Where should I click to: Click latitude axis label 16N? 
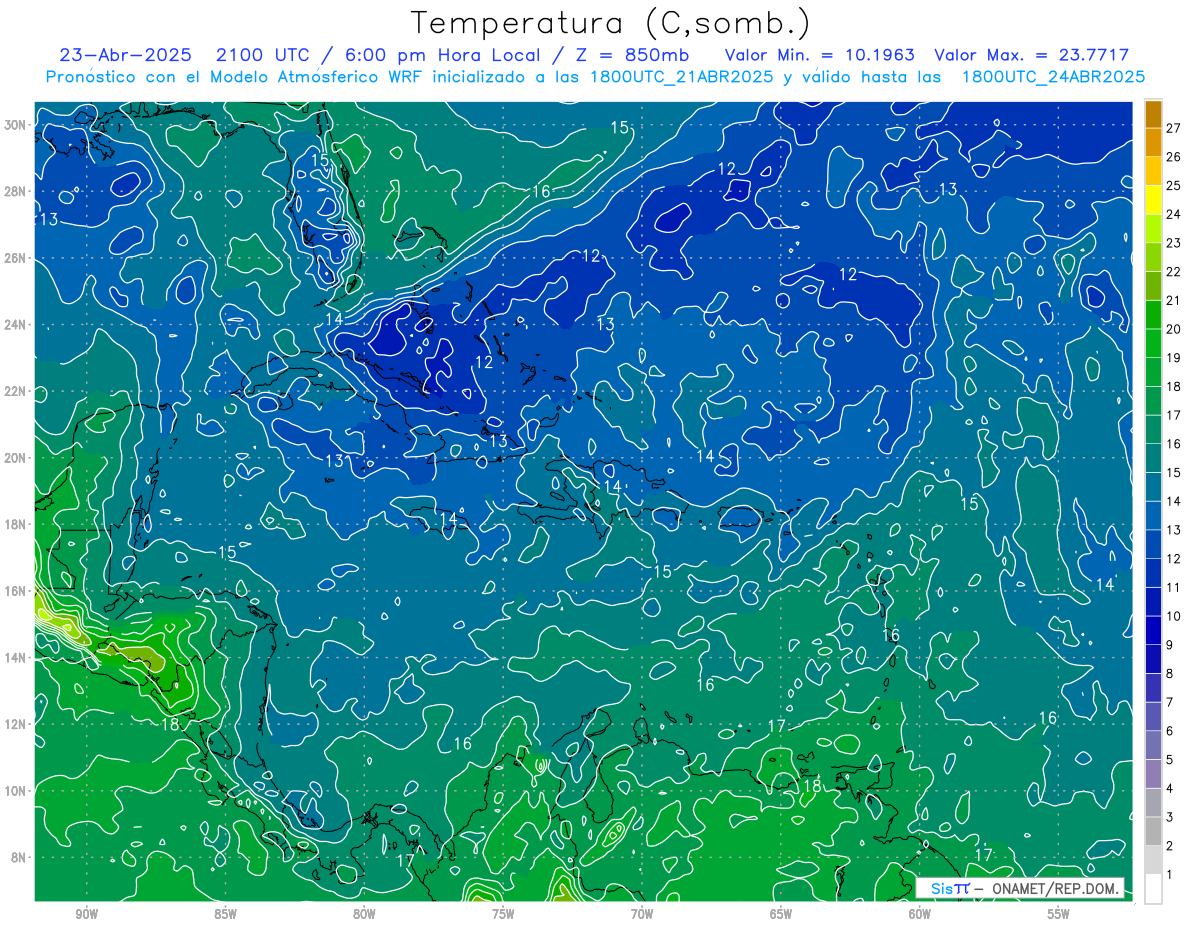(17, 591)
